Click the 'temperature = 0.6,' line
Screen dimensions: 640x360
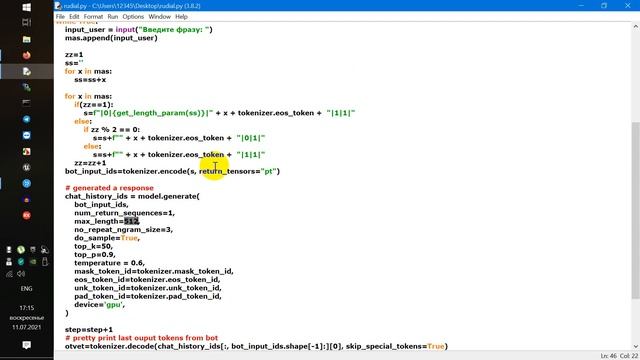coord(109,263)
